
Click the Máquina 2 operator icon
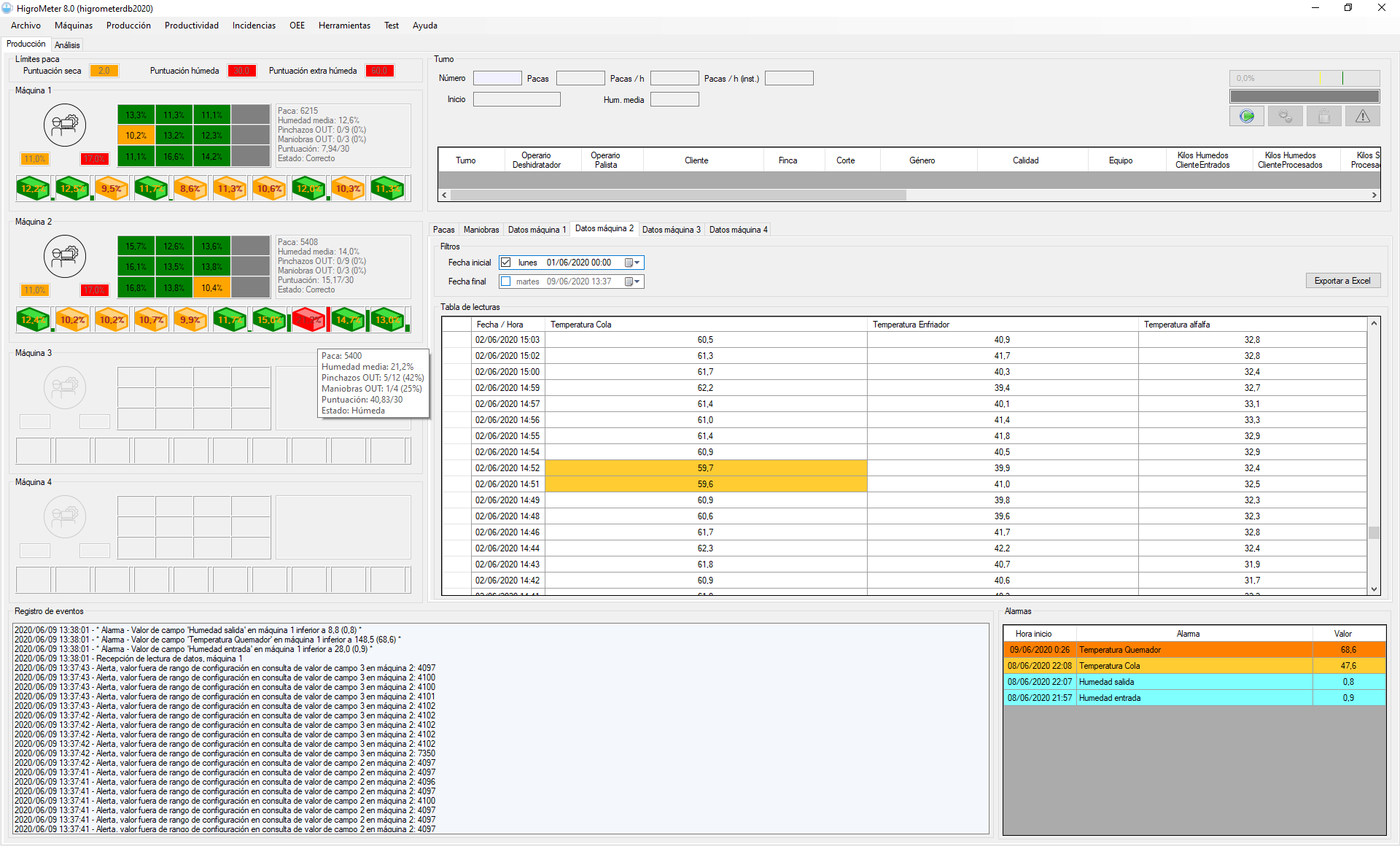click(x=65, y=256)
